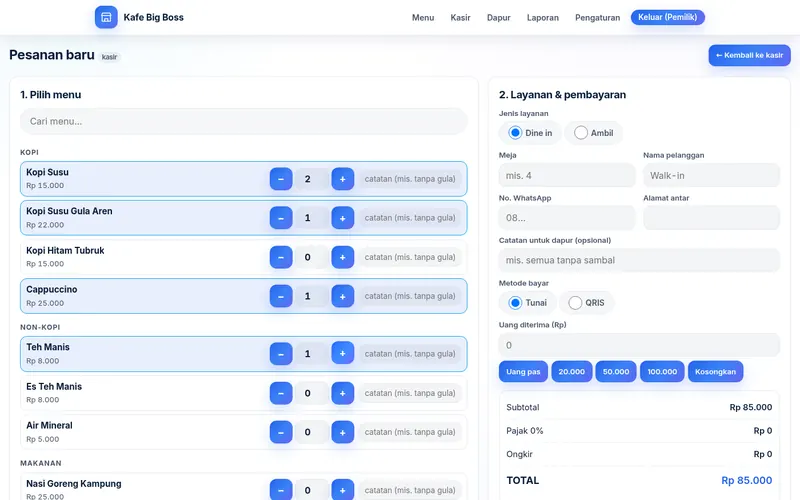
Task: Click Kopi Susu quantity value box
Action: [x=312, y=179]
